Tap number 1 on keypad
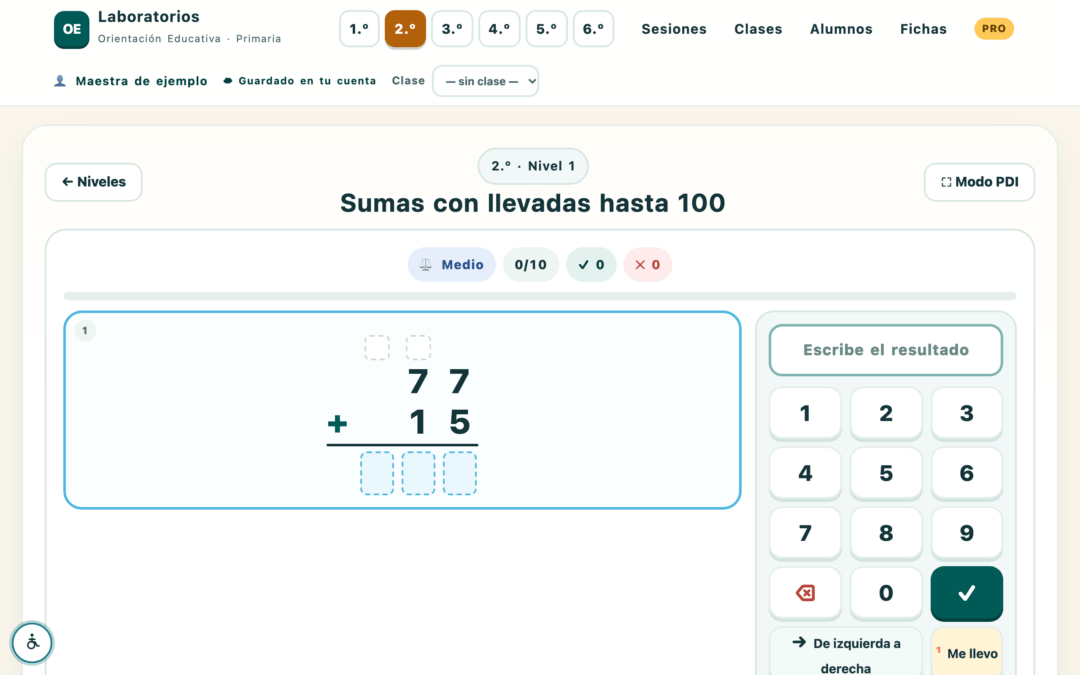Image resolution: width=1080 pixels, height=675 pixels. pyautogui.click(x=805, y=413)
